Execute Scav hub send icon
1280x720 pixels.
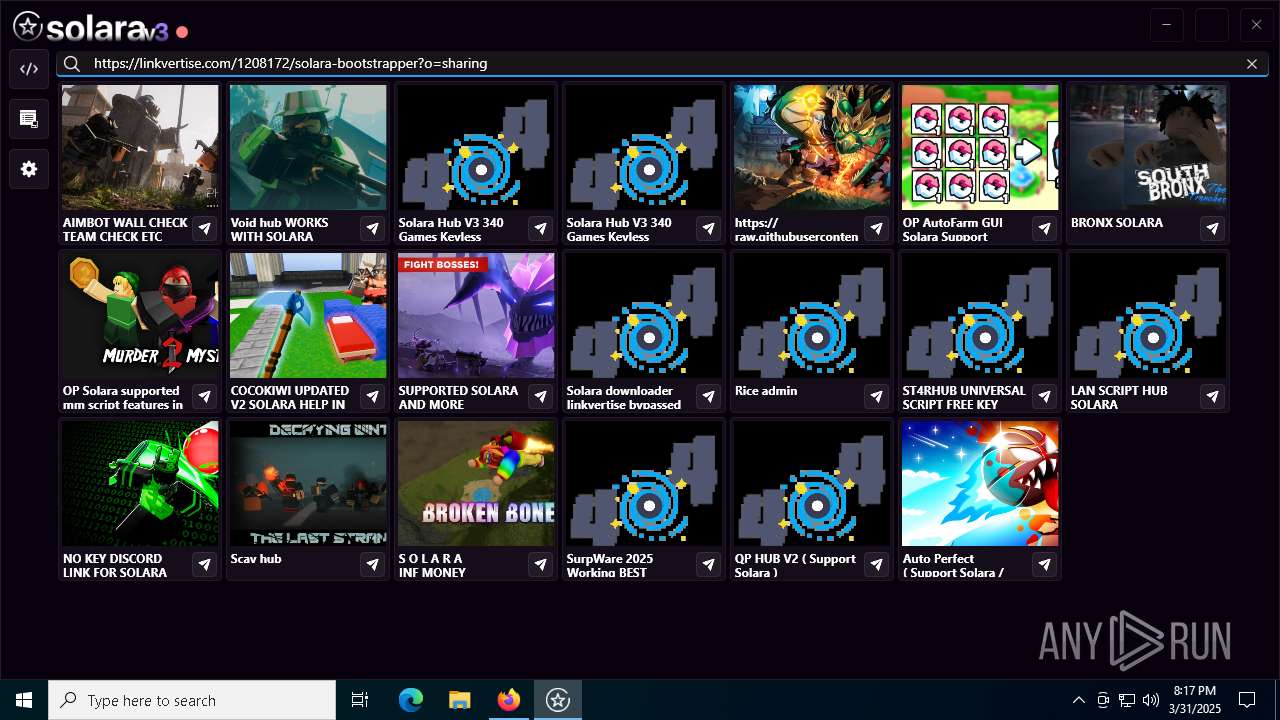(x=373, y=565)
